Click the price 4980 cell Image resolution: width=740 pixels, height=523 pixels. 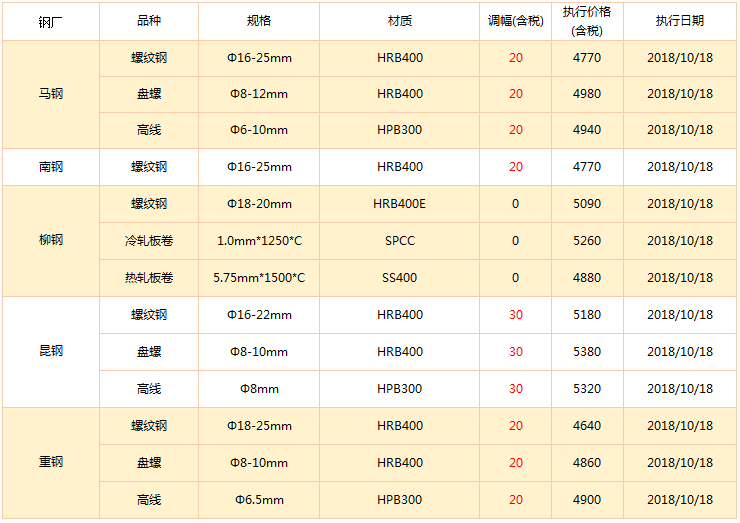[587, 94]
